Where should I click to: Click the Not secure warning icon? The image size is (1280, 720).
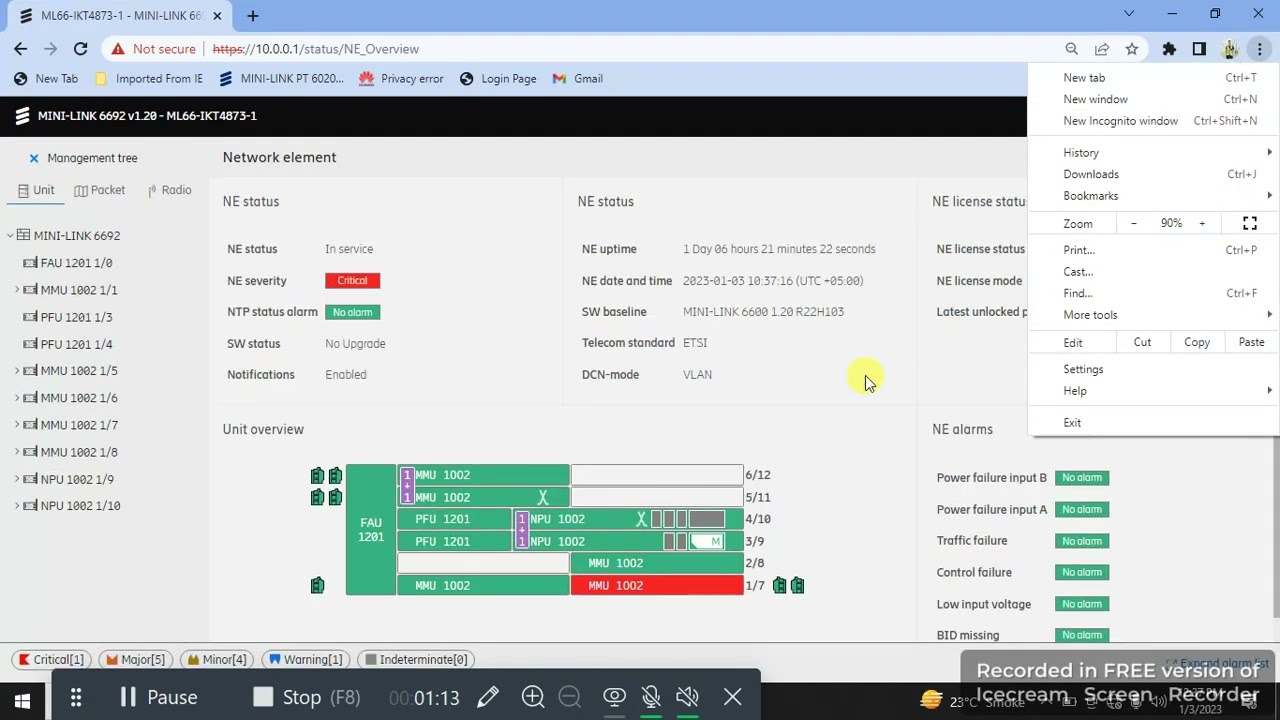tap(118, 49)
